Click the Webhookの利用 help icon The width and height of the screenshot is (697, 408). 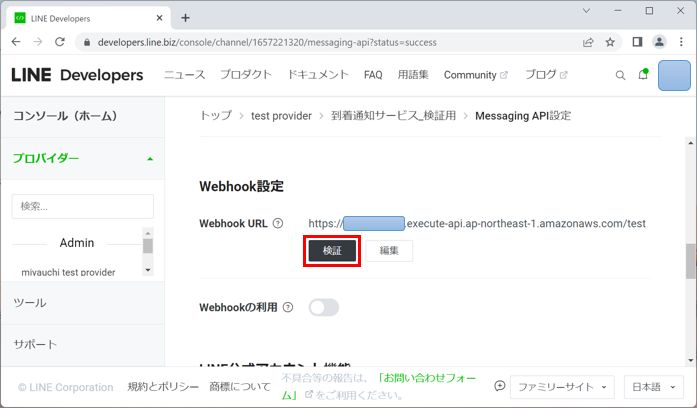pos(288,307)
